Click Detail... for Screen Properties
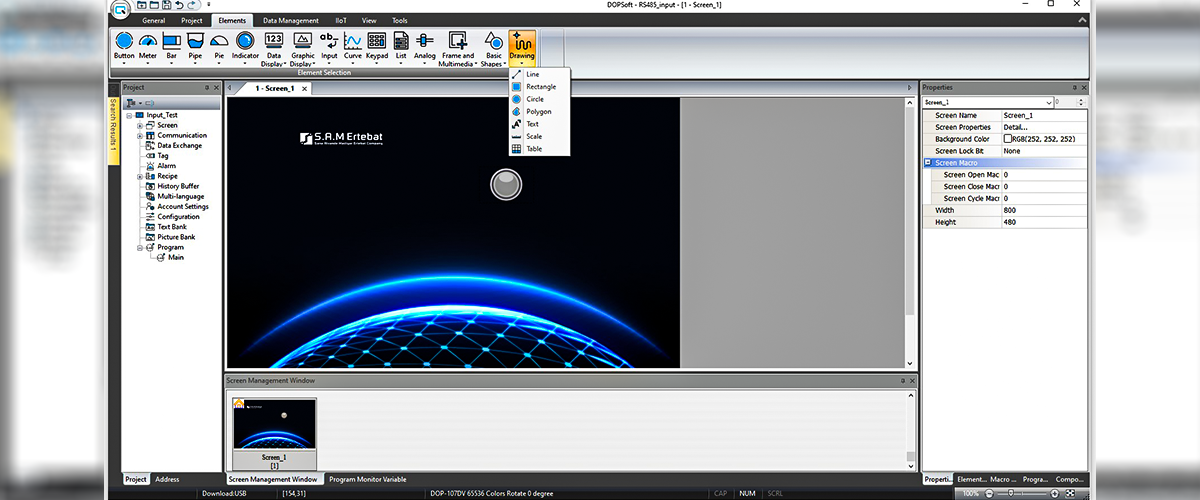Screen dimensions: 1200x500 coord(1016,127)
